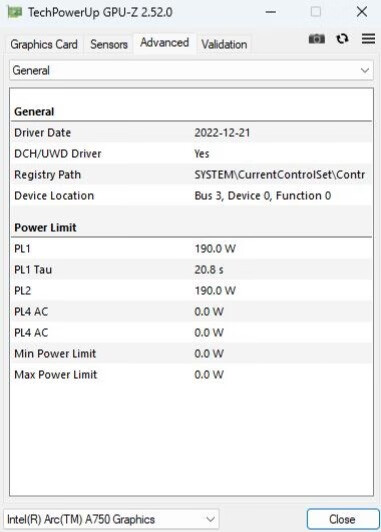This screenshot has height=532, width=381.
Task: Click the Bus 3, Device 0, Function 0 value
Action: pos(263,196)
